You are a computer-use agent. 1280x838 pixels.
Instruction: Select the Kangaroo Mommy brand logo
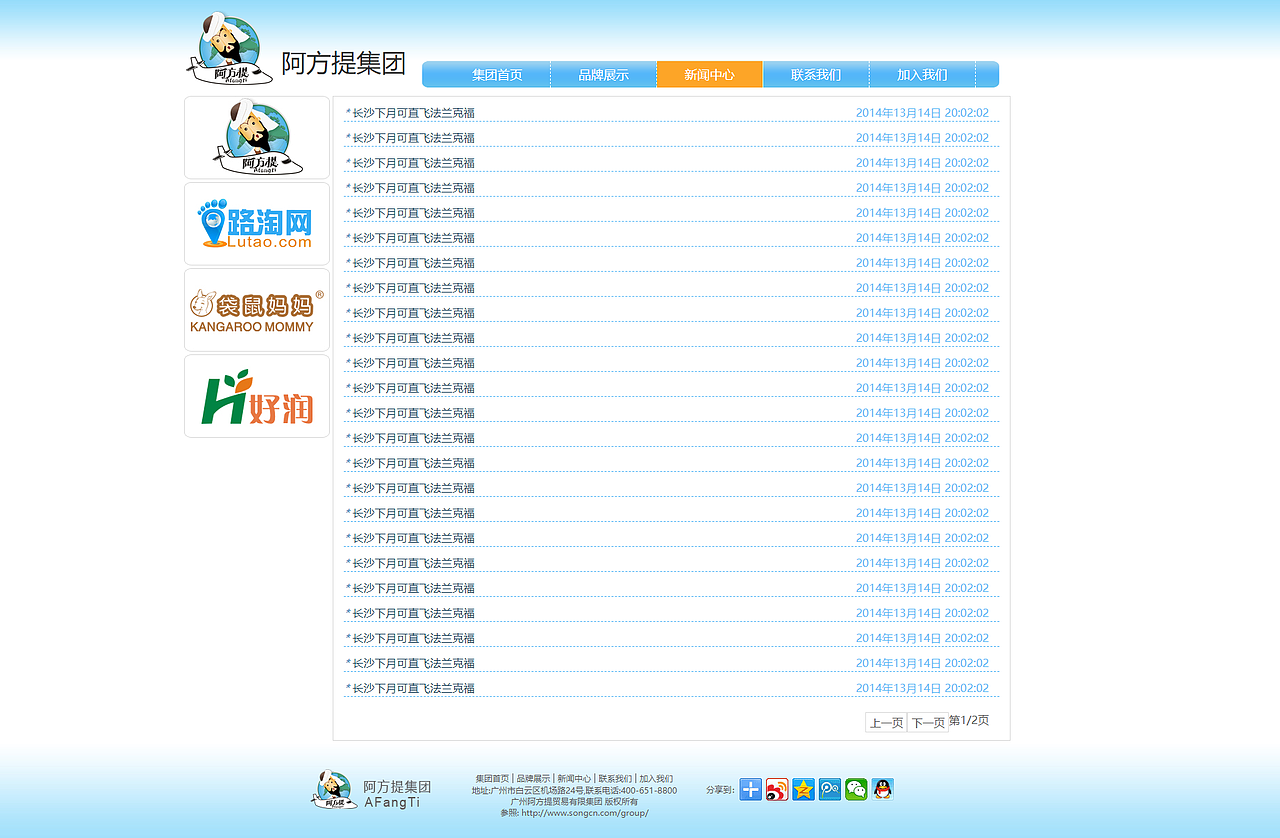pyautogui.click(x=256, y=309)
